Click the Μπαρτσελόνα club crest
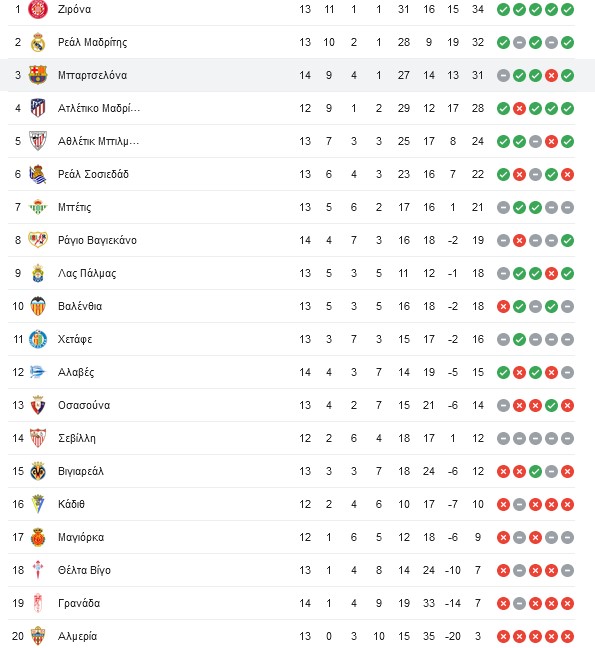Viewport: 595px width, 648px height. pos(38,75)
